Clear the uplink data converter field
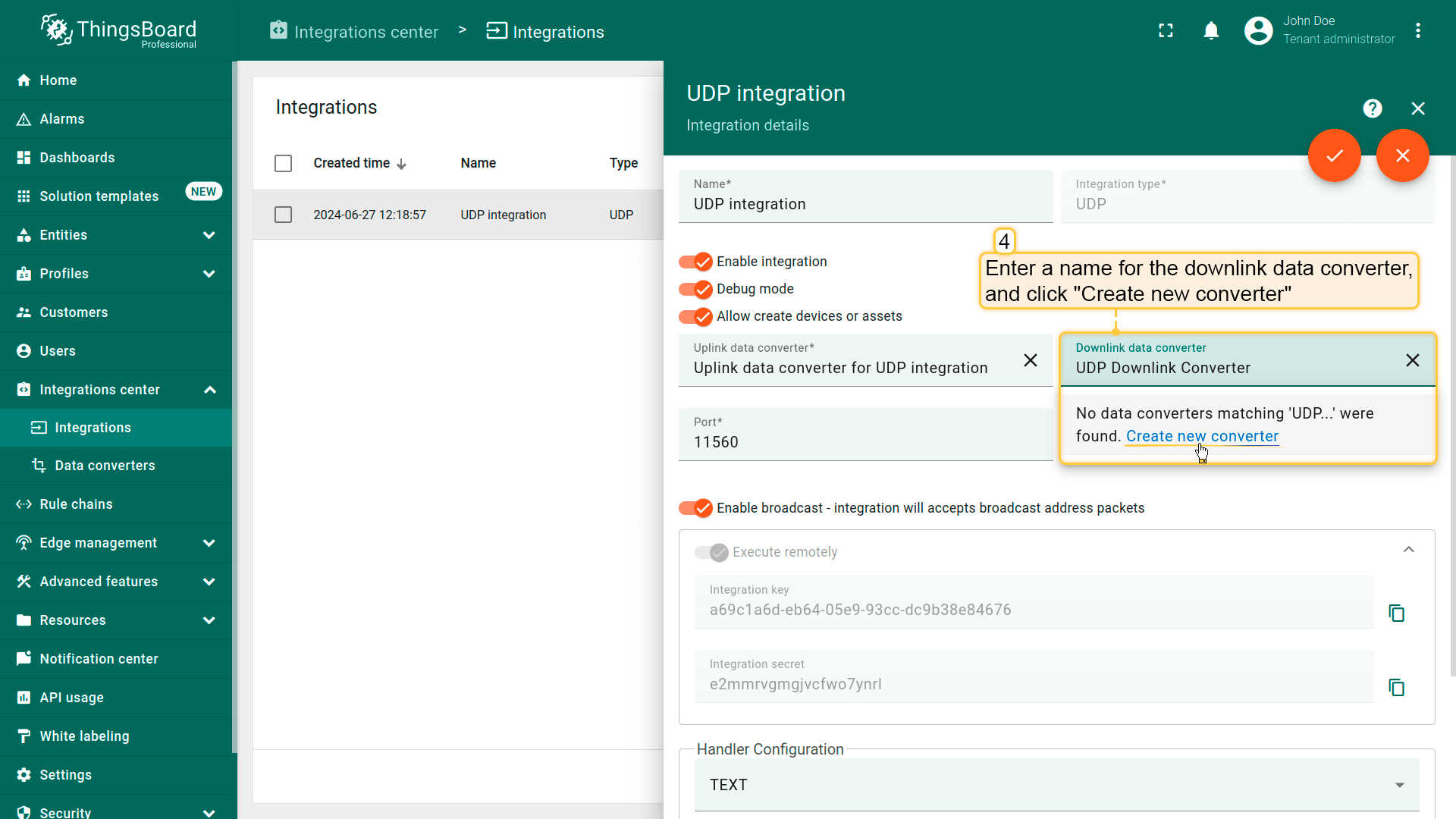Screen dimensions: 1456x819 [x=1030, y=360]
